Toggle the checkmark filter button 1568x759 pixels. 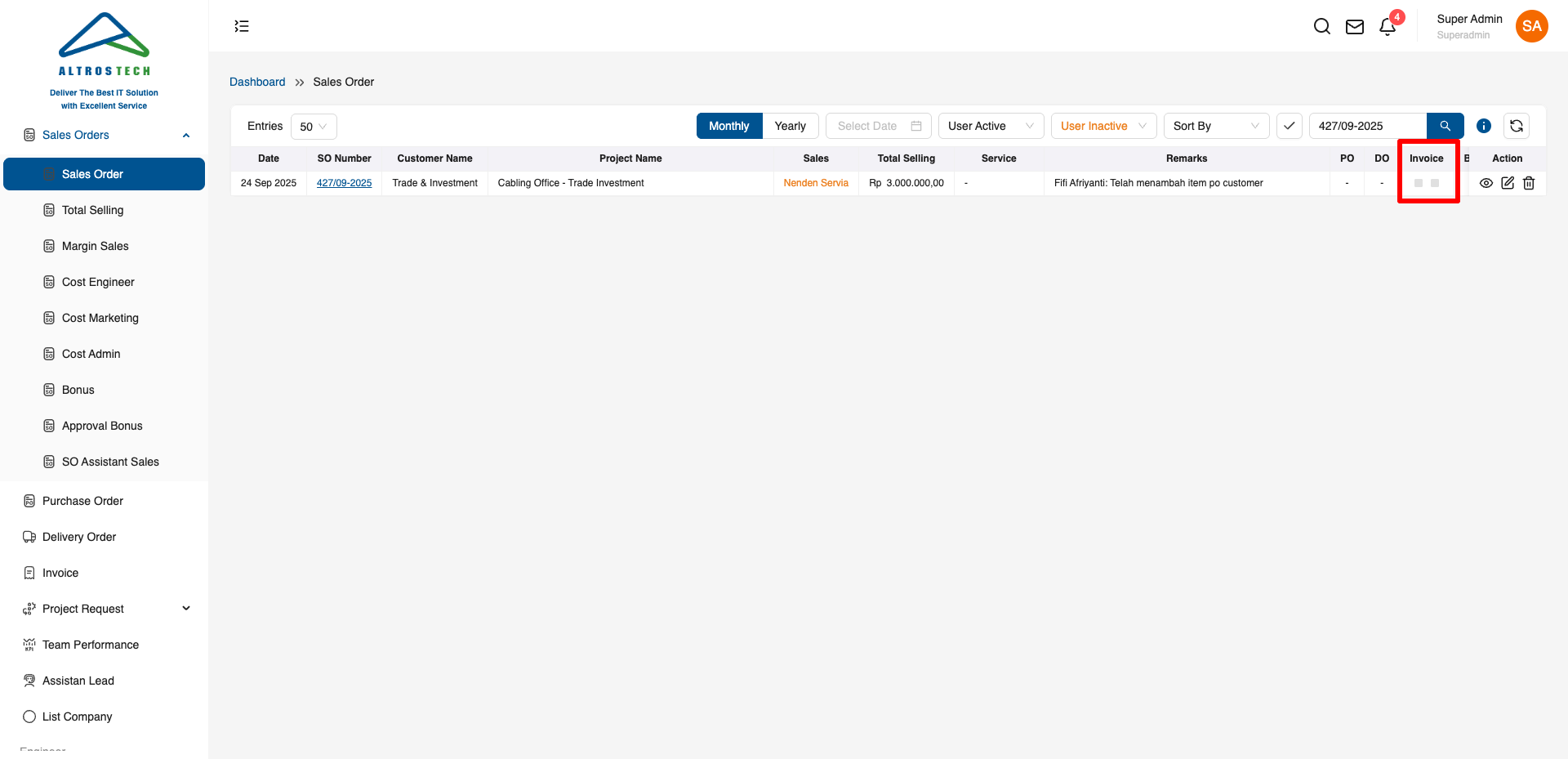tap(1290, 126)
